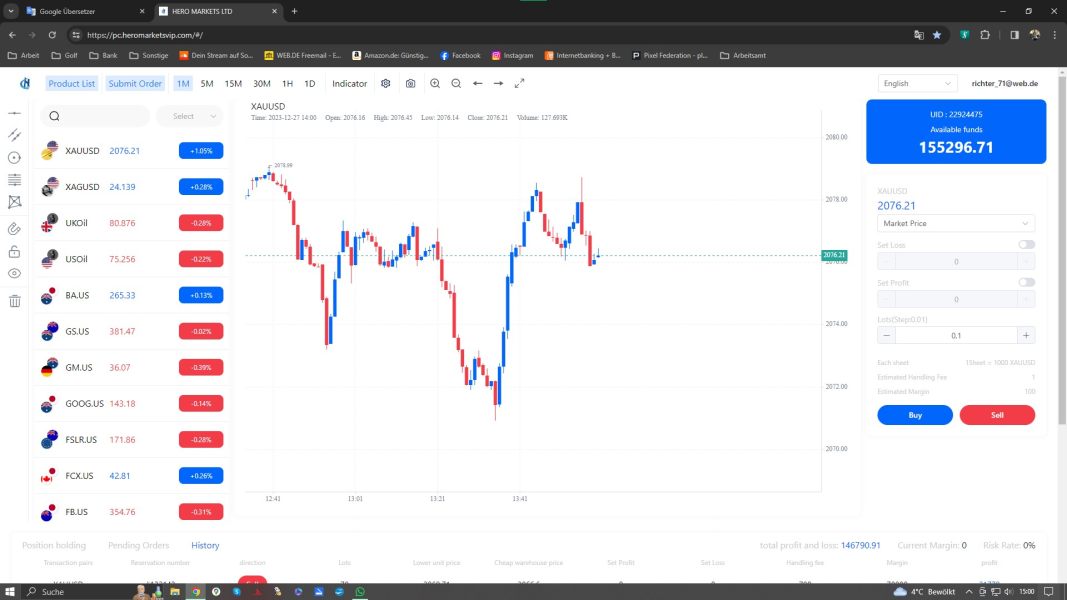Open WhatsApp from the taskbar
This screenshot has height=600, width=1067.
tap(360, 592)
